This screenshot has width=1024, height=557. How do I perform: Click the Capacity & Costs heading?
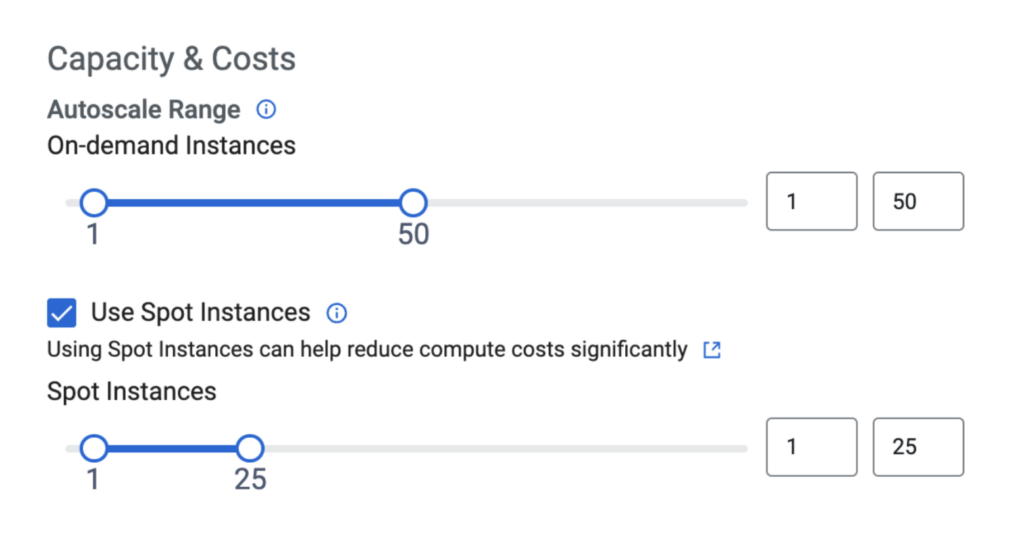[171, 59]
